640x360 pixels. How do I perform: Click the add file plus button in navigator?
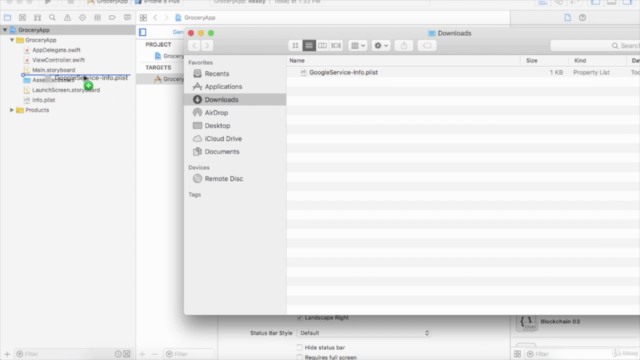(x=7, y=354)
